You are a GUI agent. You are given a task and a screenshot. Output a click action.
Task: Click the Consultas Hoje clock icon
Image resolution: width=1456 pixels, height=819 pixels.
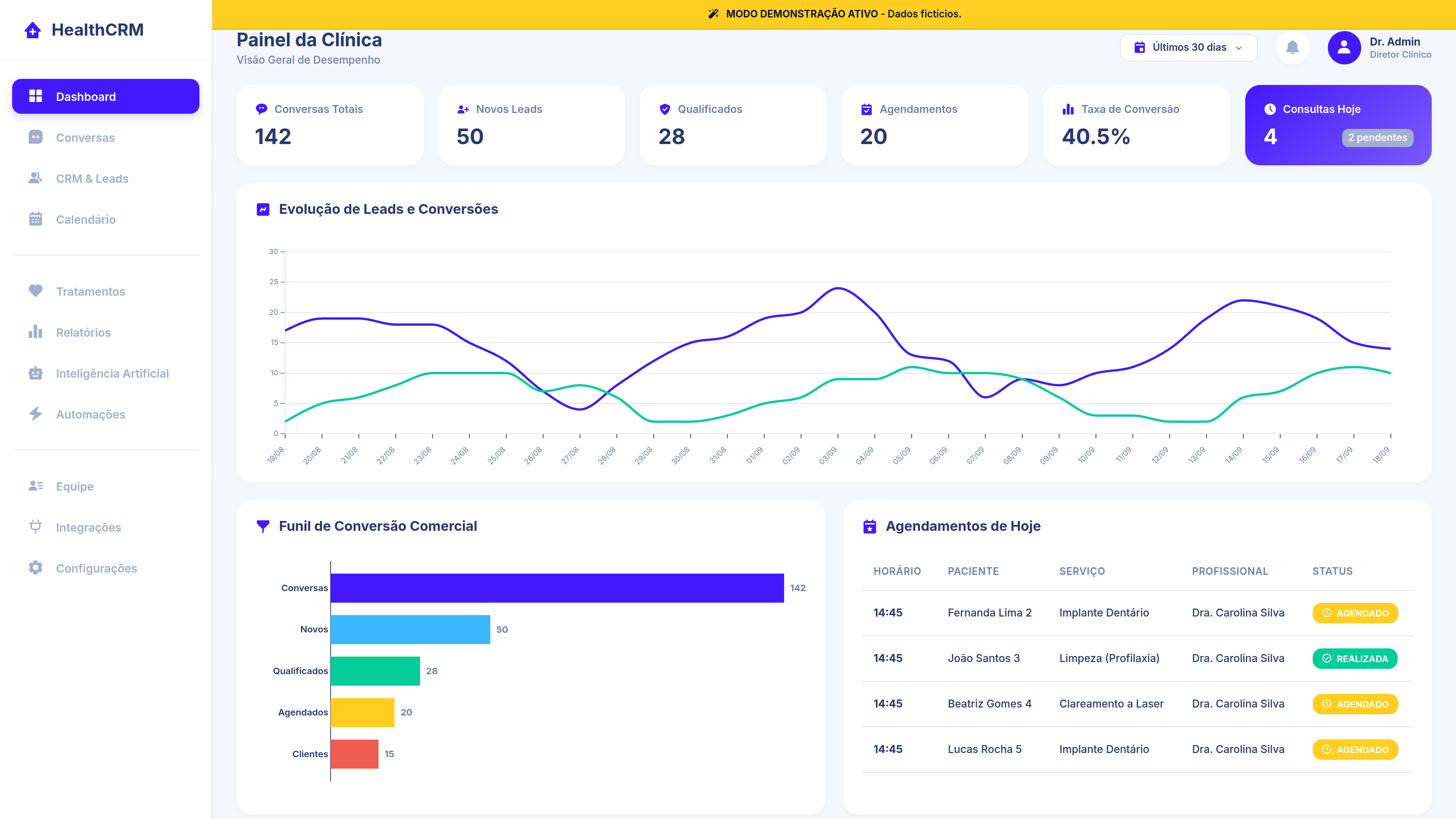point(1270,109)
